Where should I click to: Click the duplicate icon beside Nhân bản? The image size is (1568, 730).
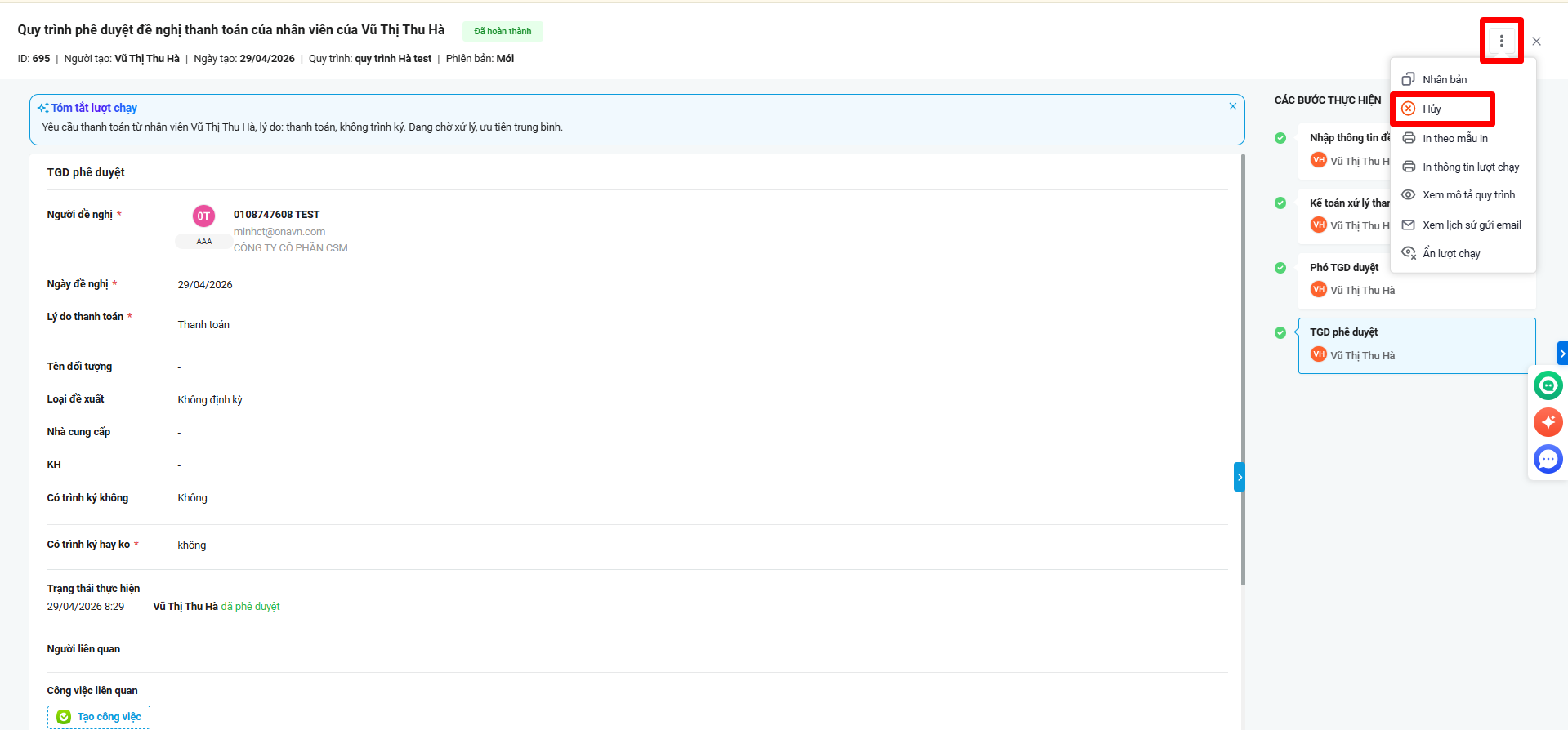[1409, 79]
